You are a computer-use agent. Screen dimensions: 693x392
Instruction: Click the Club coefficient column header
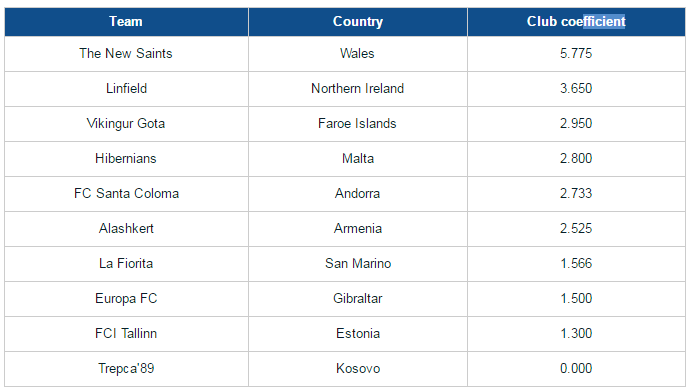pyautogui.click(x=576, y=22)
